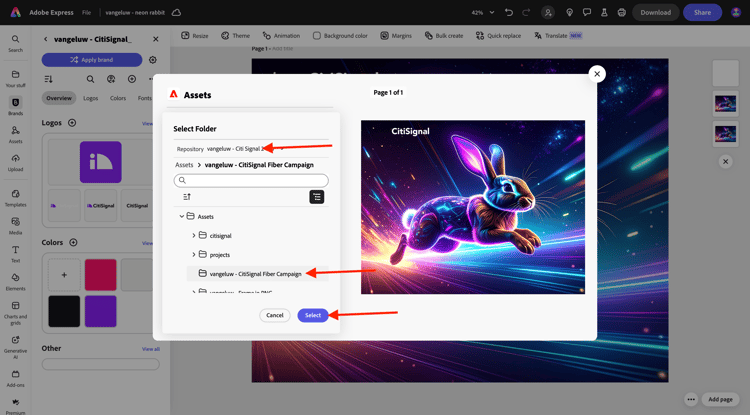Open the zoom percentage dropdown

pyautogui.click(x=483, y=12)
